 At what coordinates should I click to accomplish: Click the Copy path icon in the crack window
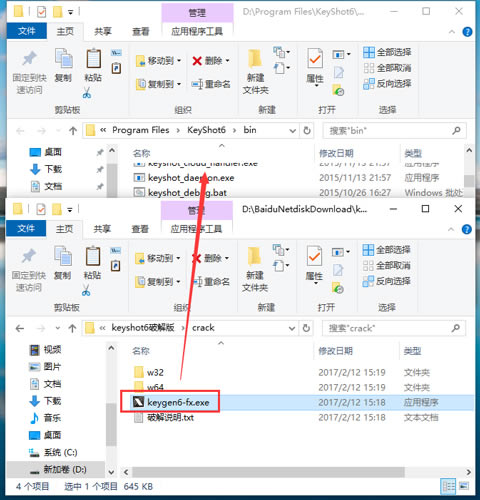coord(116,250)
